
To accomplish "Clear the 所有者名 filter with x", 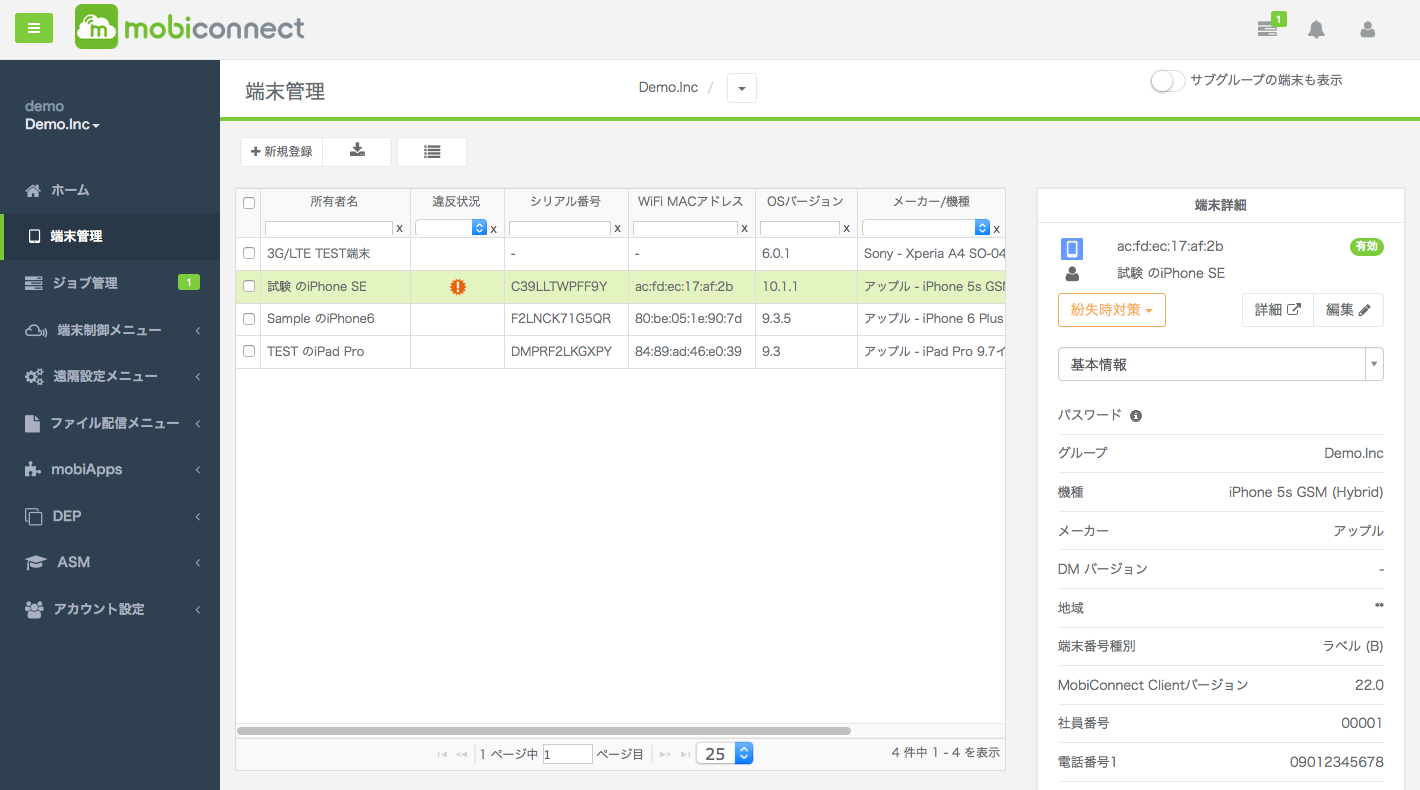I will tap(400, 228).
